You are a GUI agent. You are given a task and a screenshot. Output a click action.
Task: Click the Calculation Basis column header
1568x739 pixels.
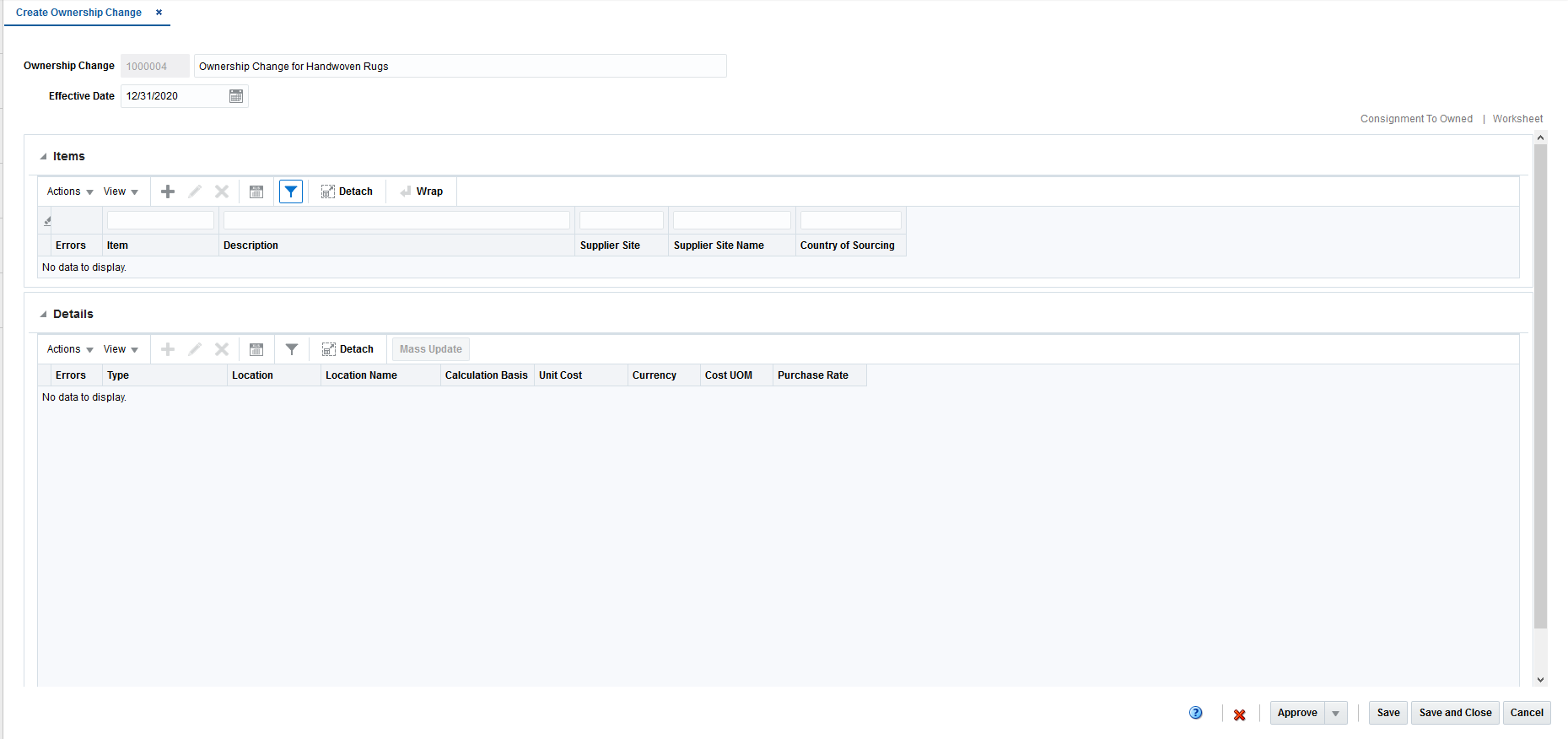[x=487, y=375]
